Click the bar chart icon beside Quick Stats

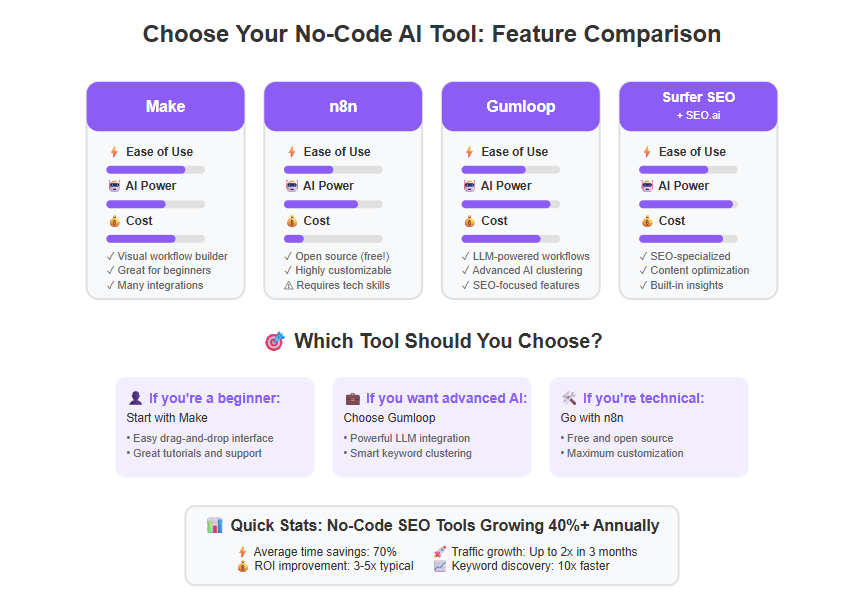click(214, 525)
